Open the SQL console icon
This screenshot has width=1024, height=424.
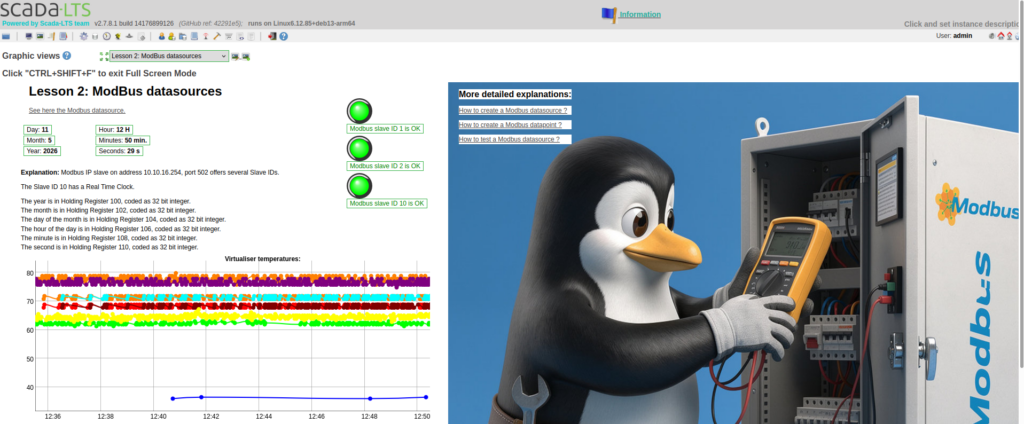point(251,37)
